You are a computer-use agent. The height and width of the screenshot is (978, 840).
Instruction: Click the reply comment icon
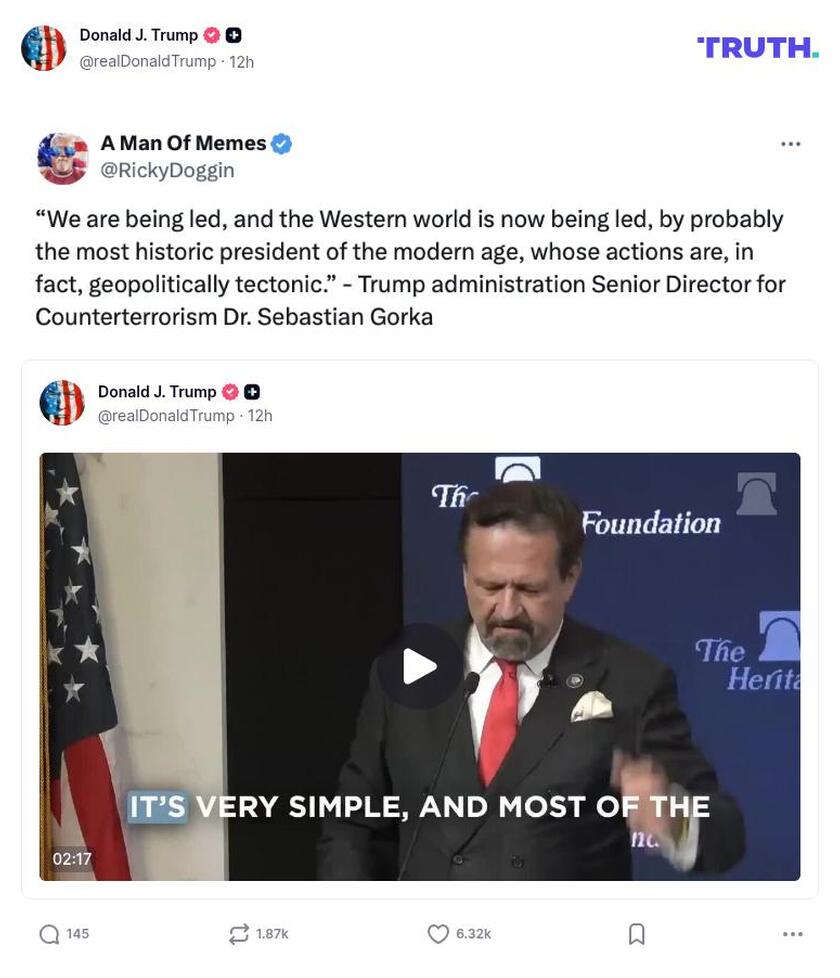click(49, 934)
